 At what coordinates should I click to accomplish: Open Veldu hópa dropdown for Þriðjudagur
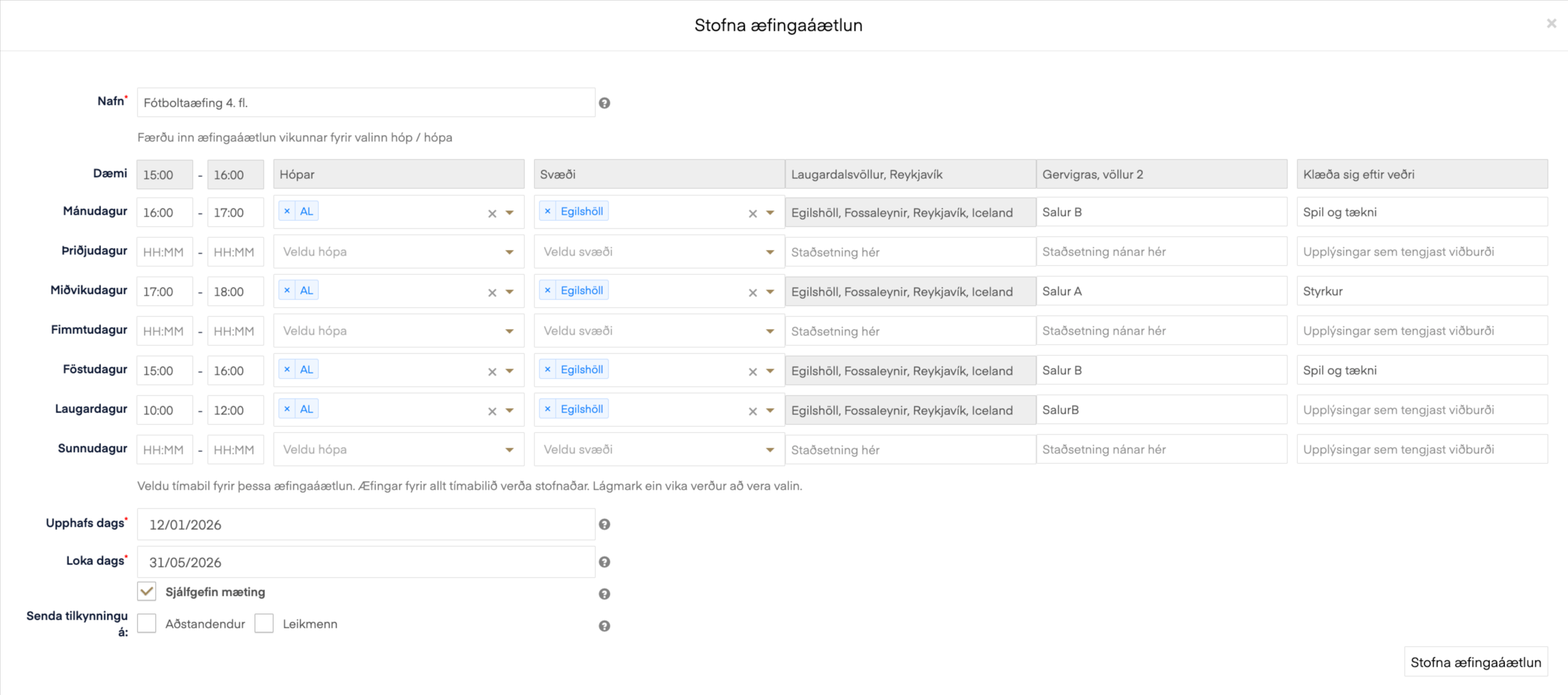coord(398,252)
